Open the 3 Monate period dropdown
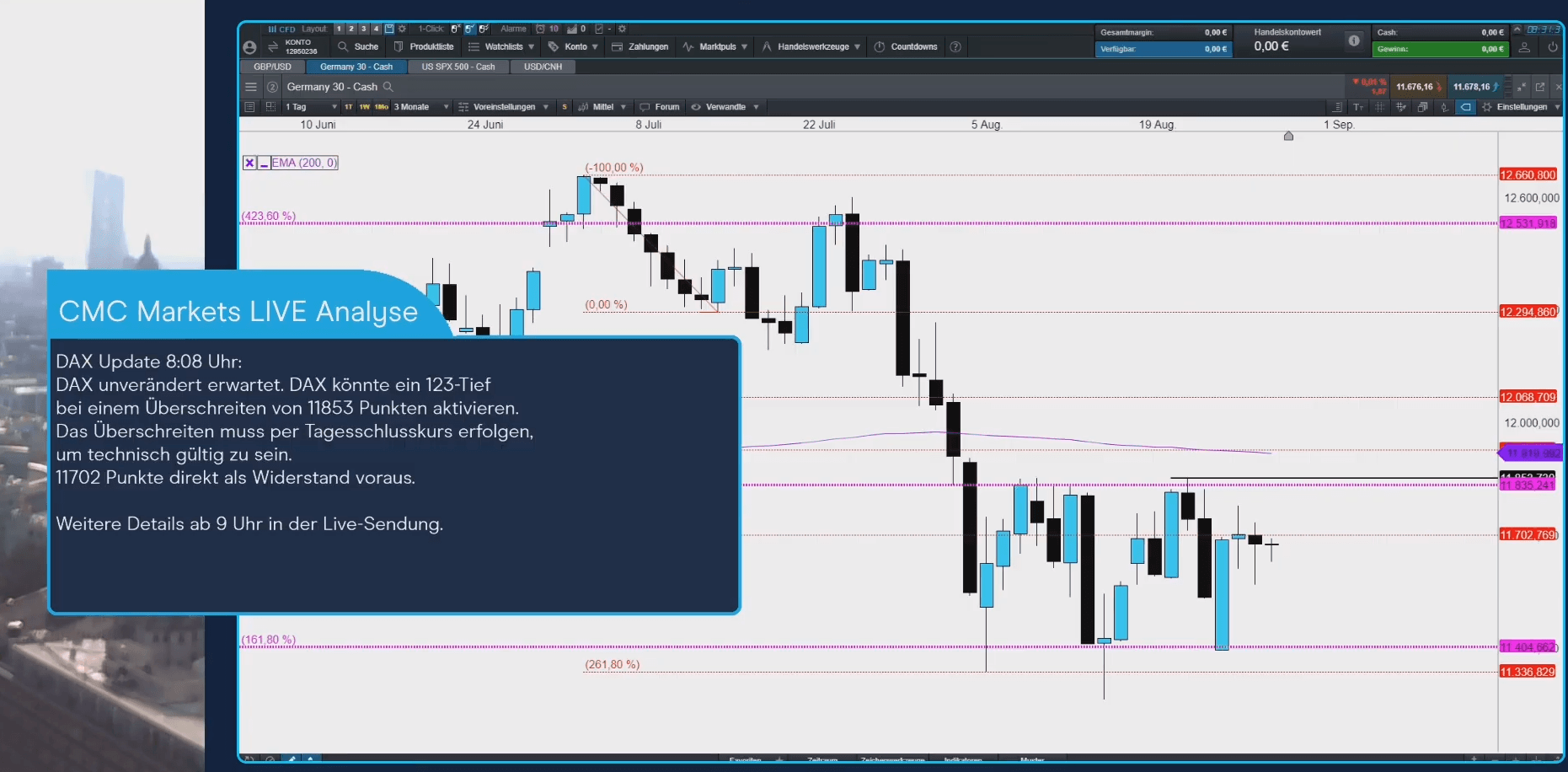 pos(421,107)
